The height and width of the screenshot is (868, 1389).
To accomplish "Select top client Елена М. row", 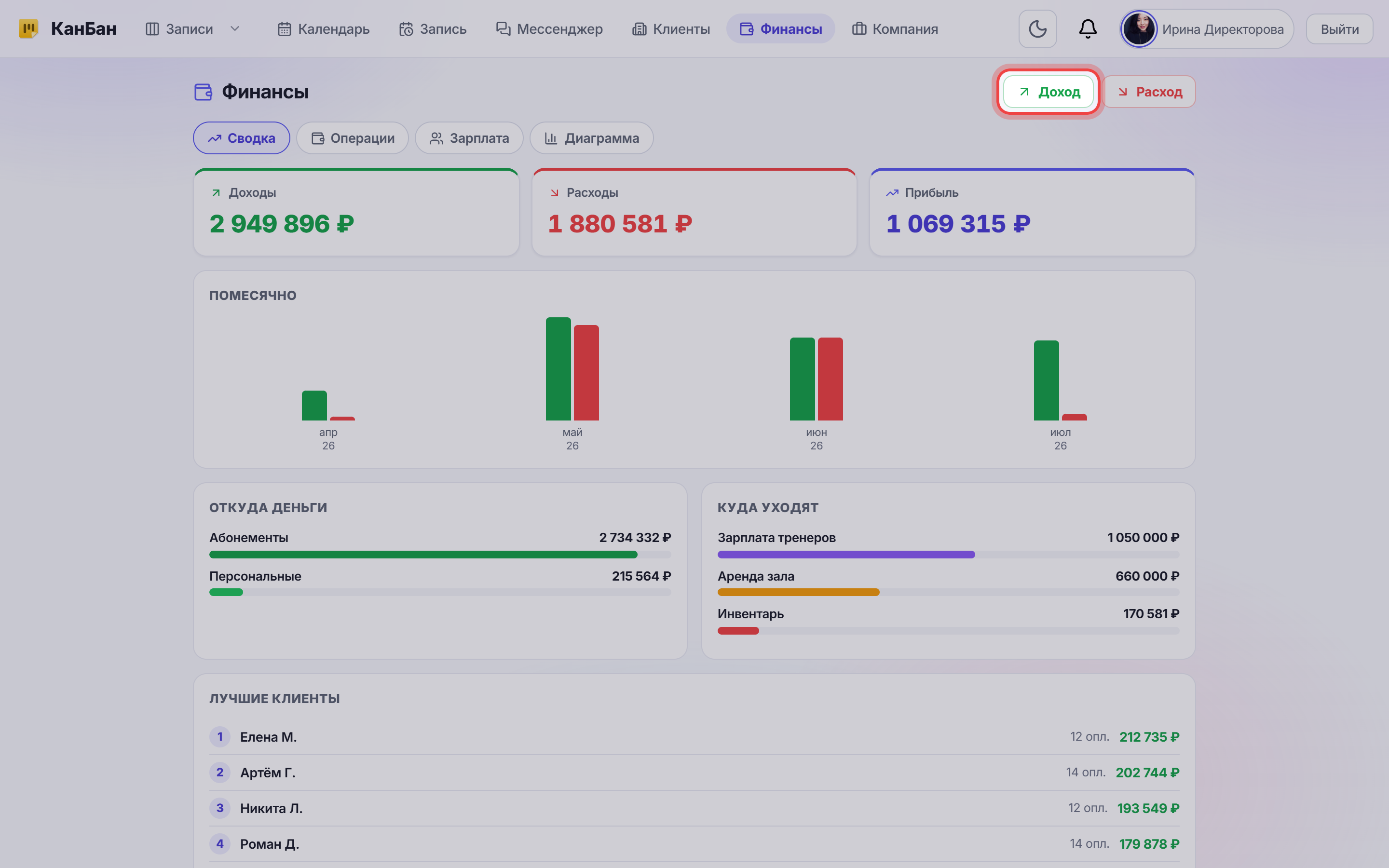I will [x=694, y=736].
